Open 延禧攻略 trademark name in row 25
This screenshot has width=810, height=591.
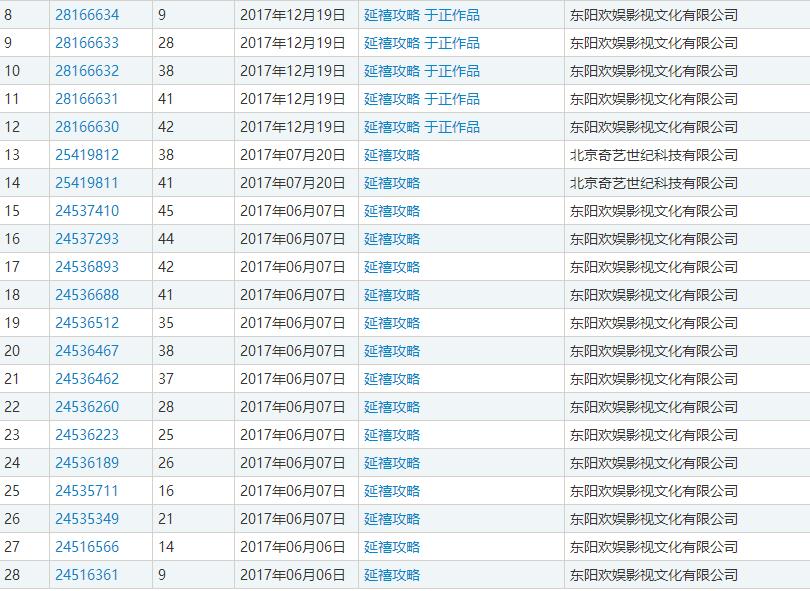(392, 491)
